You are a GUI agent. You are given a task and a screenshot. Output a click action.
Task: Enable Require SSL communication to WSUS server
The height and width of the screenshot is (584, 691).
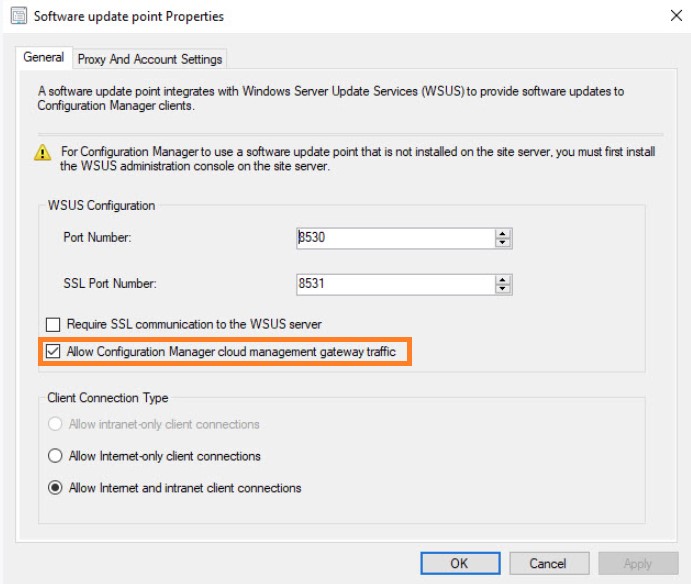[x=53, y=325]
